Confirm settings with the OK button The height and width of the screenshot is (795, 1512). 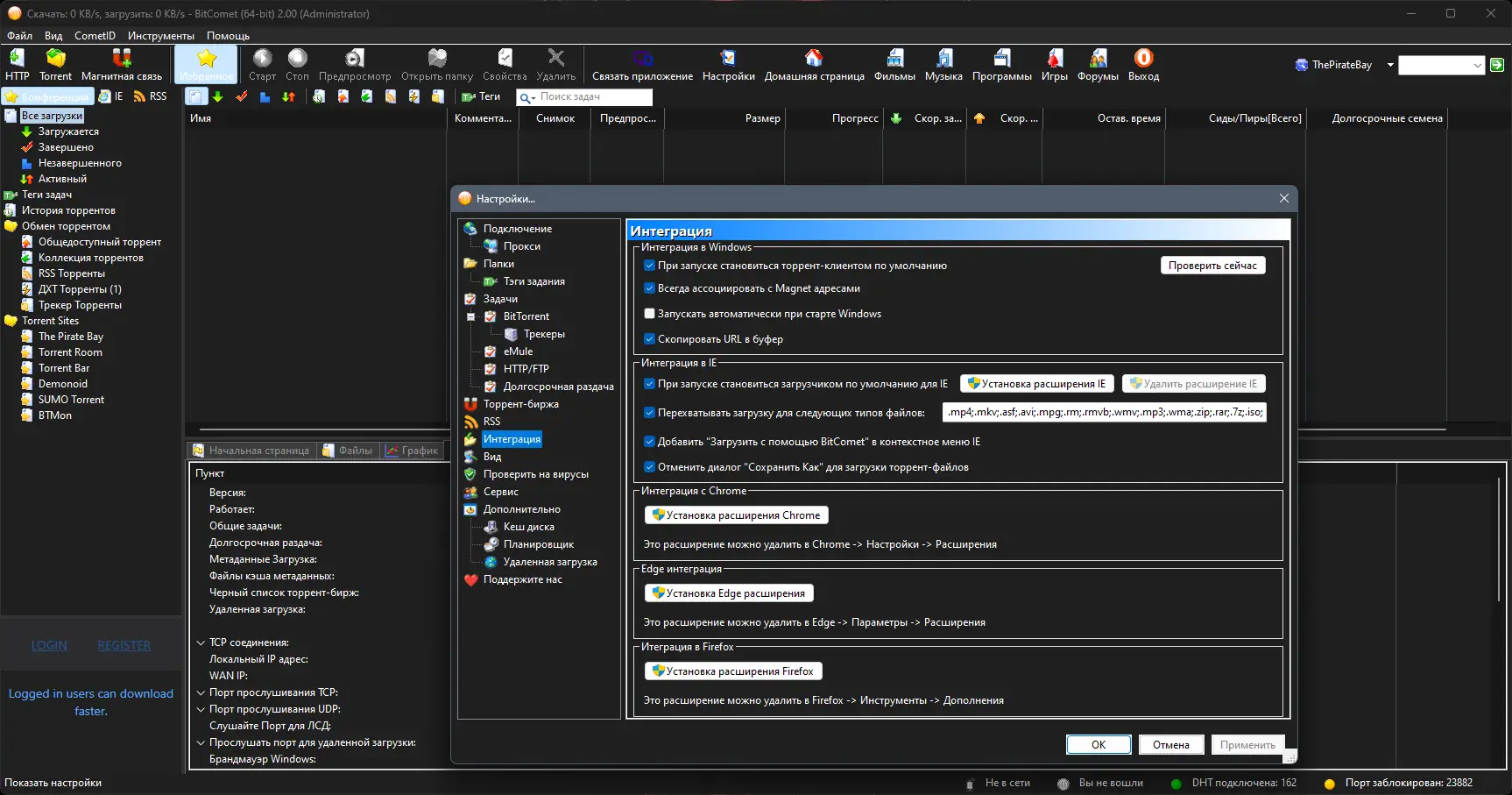(1099, 745)
